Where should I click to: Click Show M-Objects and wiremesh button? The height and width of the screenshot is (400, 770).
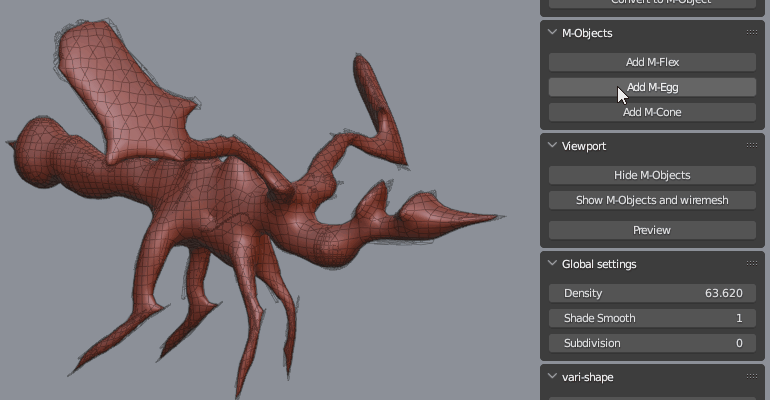click(x=652, y=200)
